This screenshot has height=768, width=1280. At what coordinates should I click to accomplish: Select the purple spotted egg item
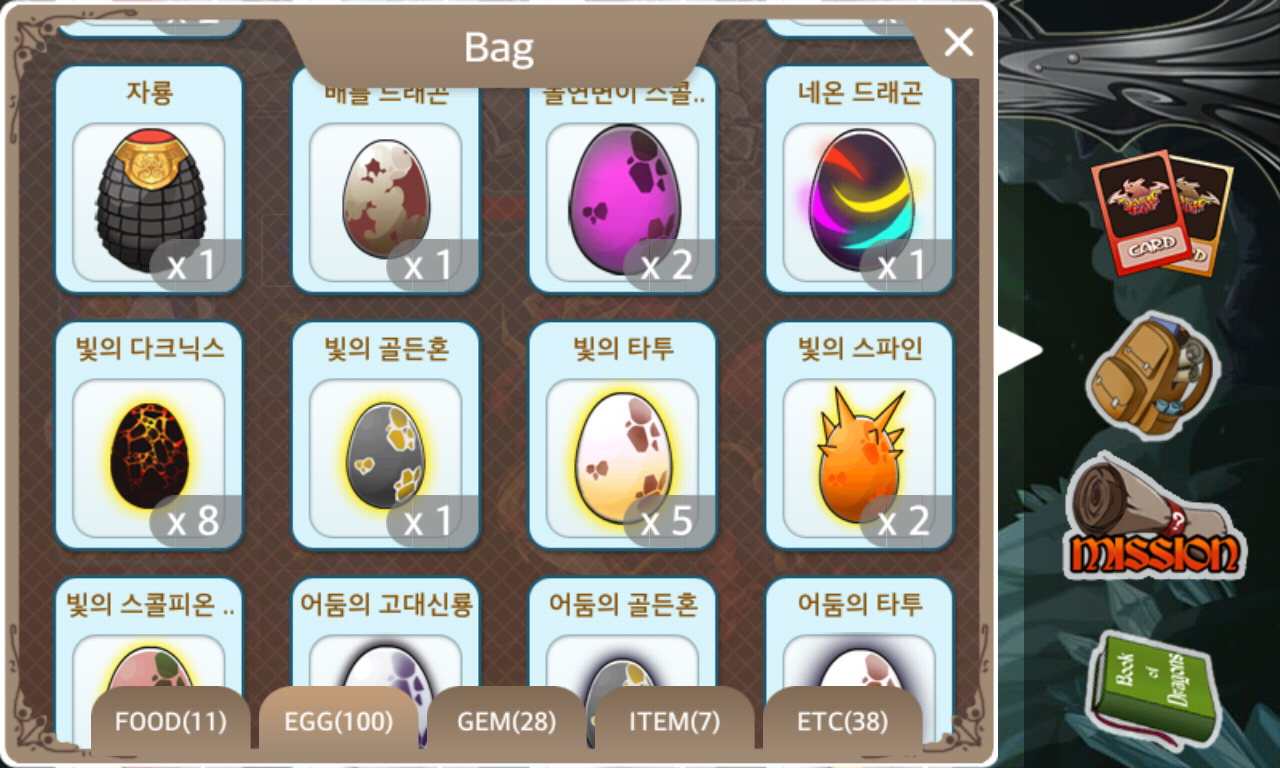coord(622,179)
